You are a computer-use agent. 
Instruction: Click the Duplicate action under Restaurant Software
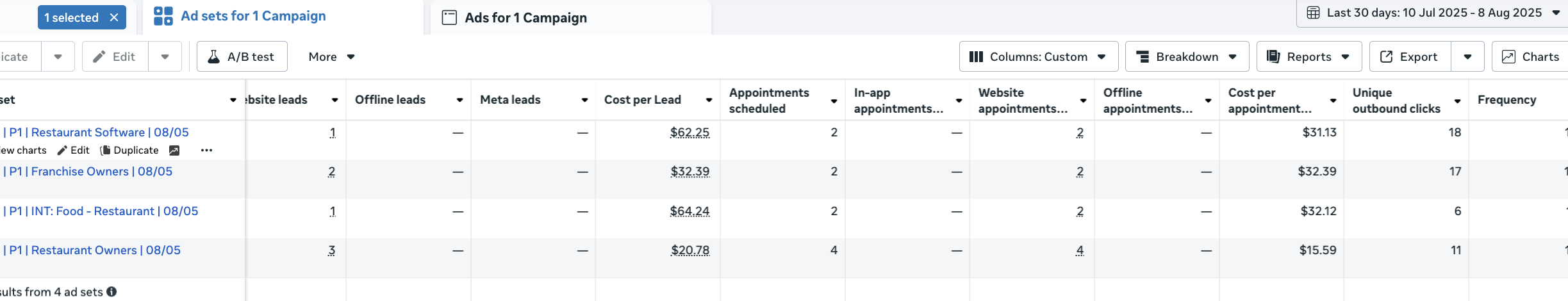click(x=129, y=150)
